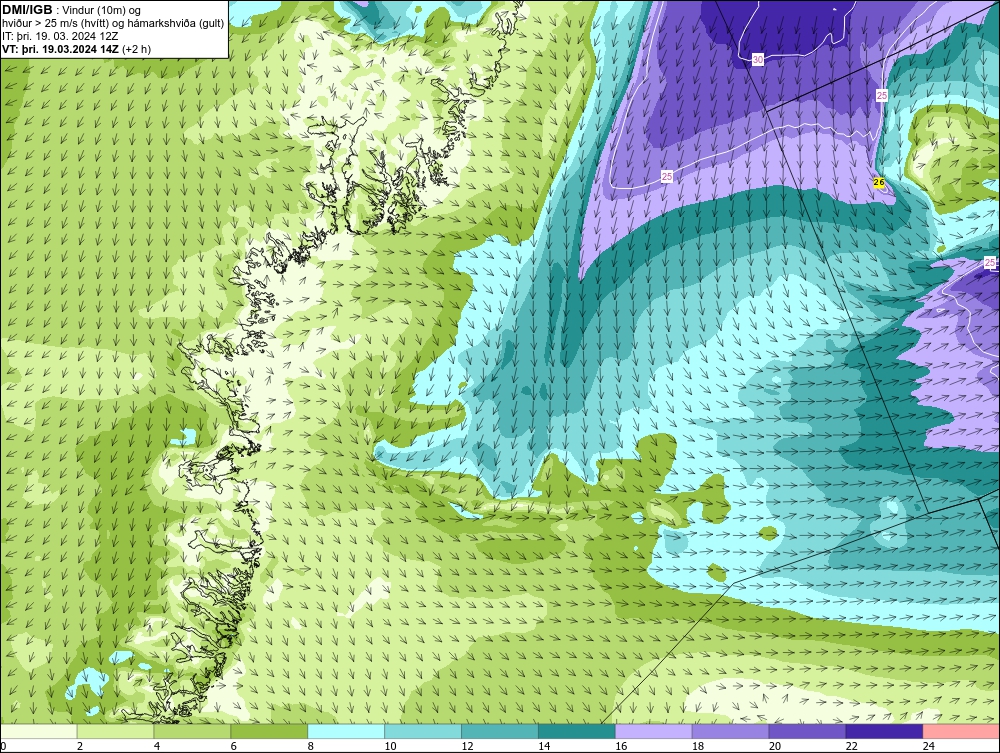Click the palest 0–2 m/s colour bar segment
Viewport: 1000px width, 753px height.
click(39, 731)
